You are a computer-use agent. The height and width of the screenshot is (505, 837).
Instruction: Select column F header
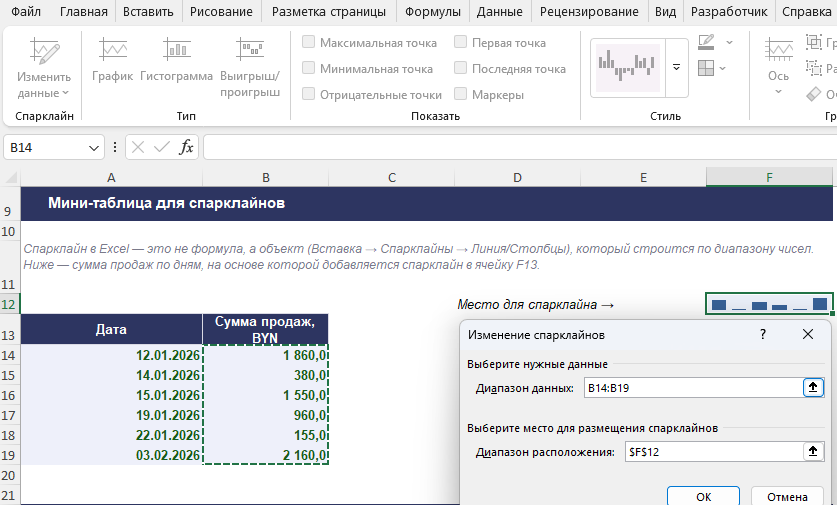coord(769,178)
